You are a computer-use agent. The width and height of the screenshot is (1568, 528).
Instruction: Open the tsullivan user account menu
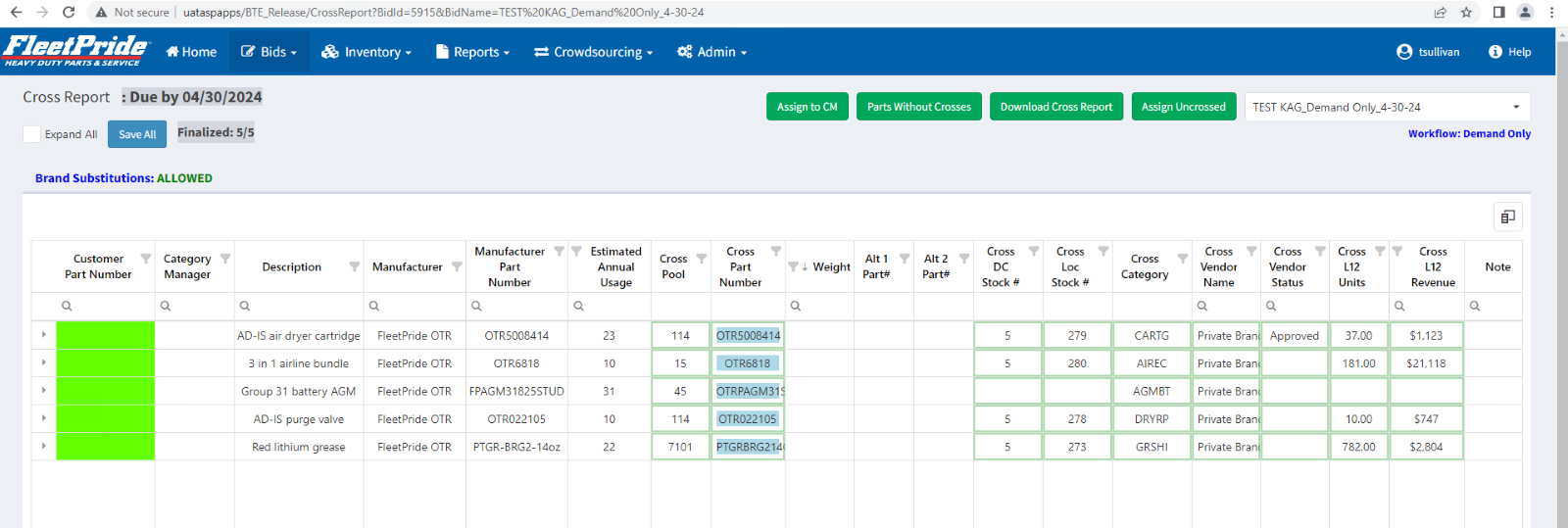click(x=1428, y=52)
